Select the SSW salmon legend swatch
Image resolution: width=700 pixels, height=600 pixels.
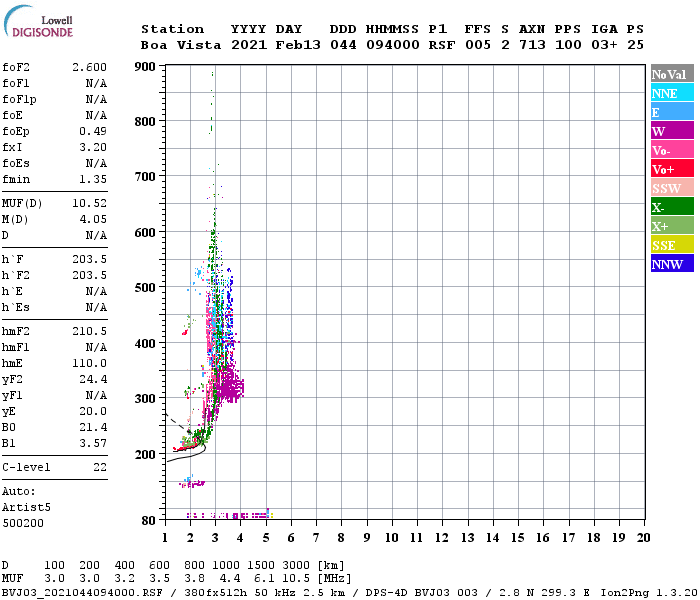pos(672,188)
